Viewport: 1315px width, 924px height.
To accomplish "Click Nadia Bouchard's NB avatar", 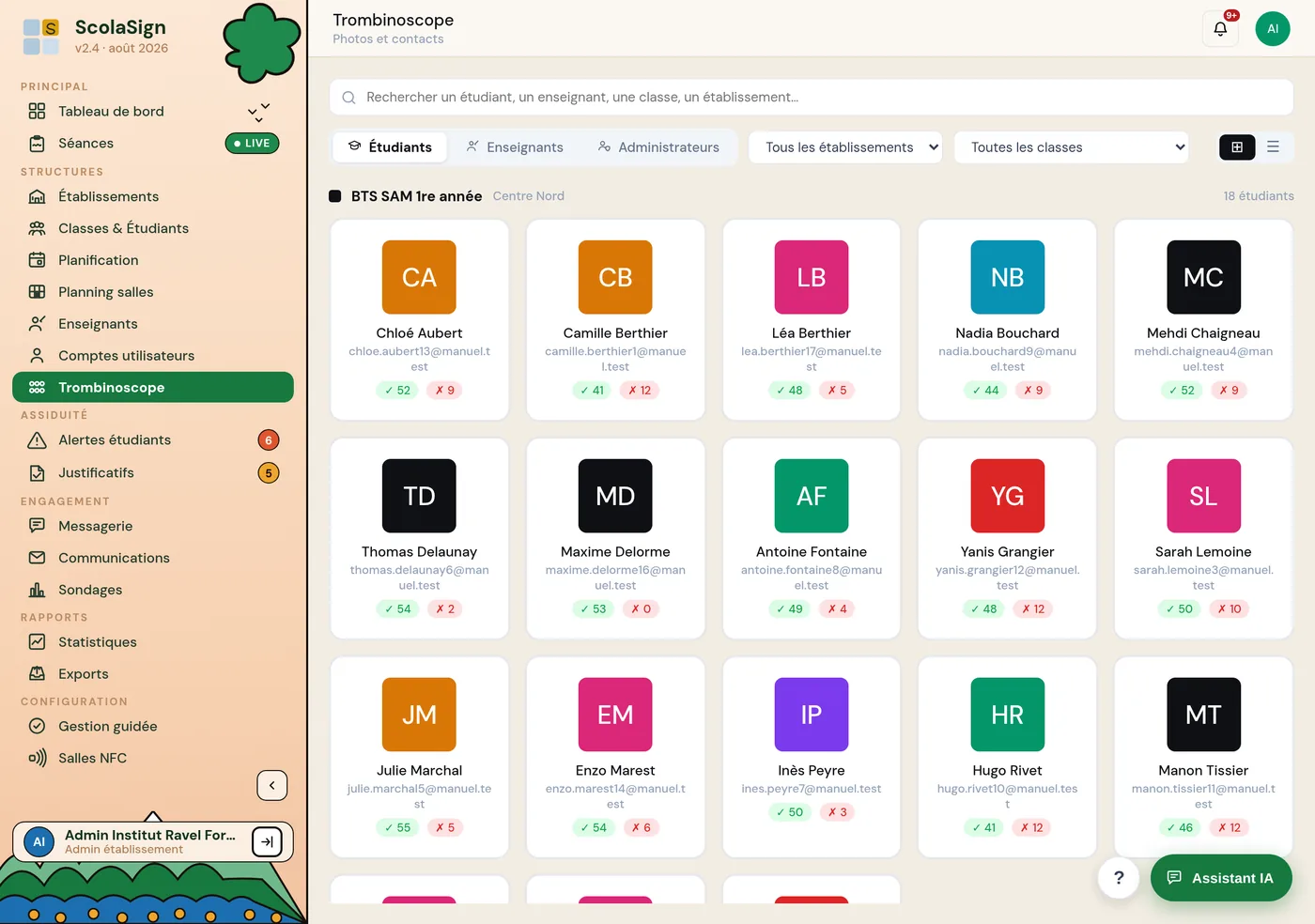I will point(1008,277).
